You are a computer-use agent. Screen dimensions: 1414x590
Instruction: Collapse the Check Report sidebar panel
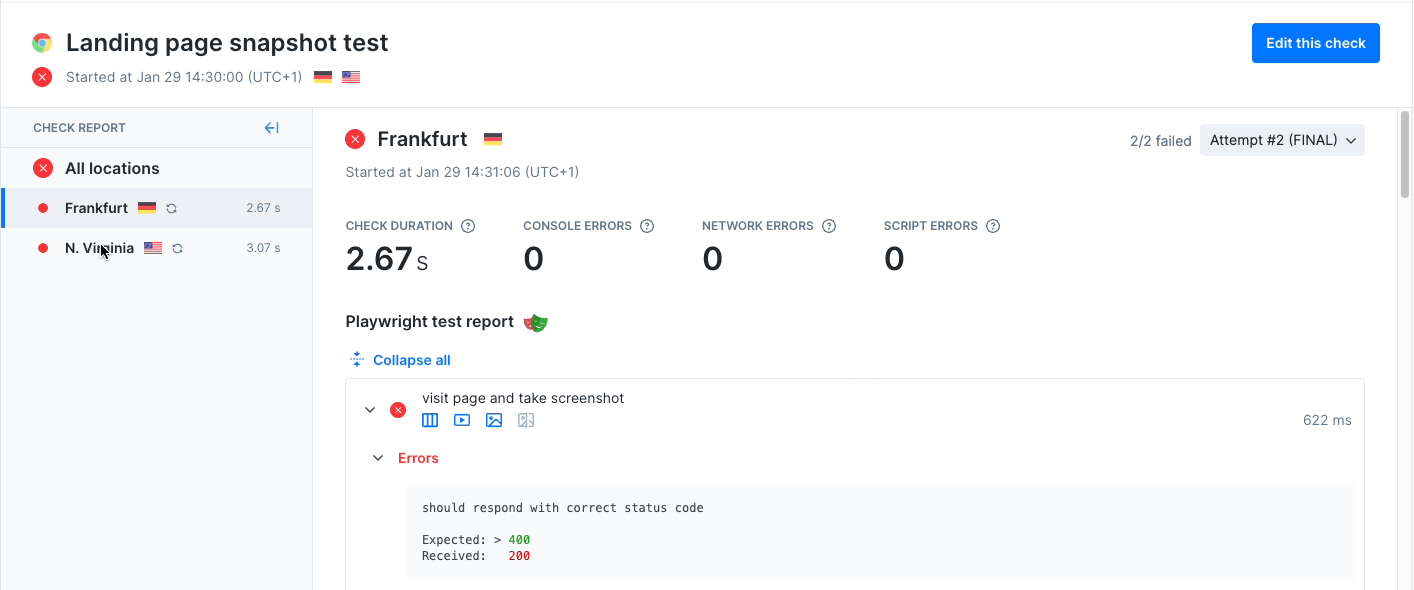[271, 128]
